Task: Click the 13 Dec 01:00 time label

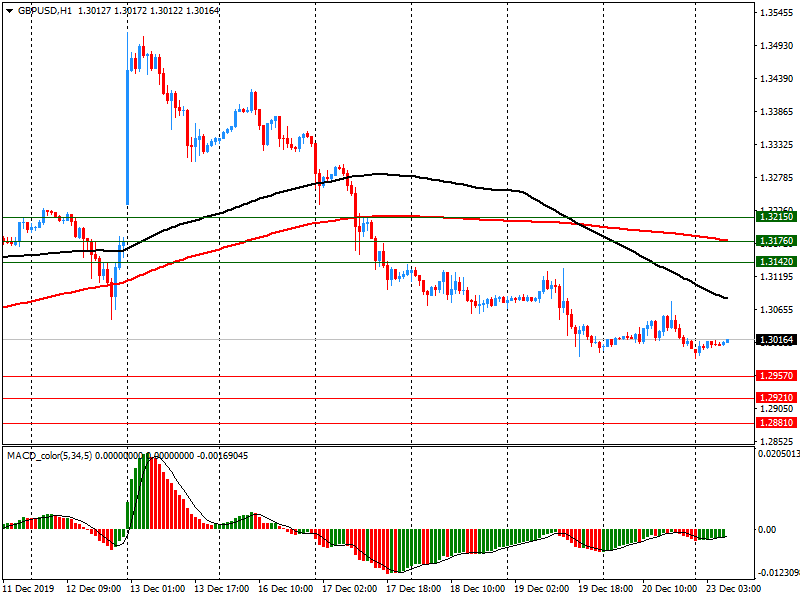Action: pos(159,590)
